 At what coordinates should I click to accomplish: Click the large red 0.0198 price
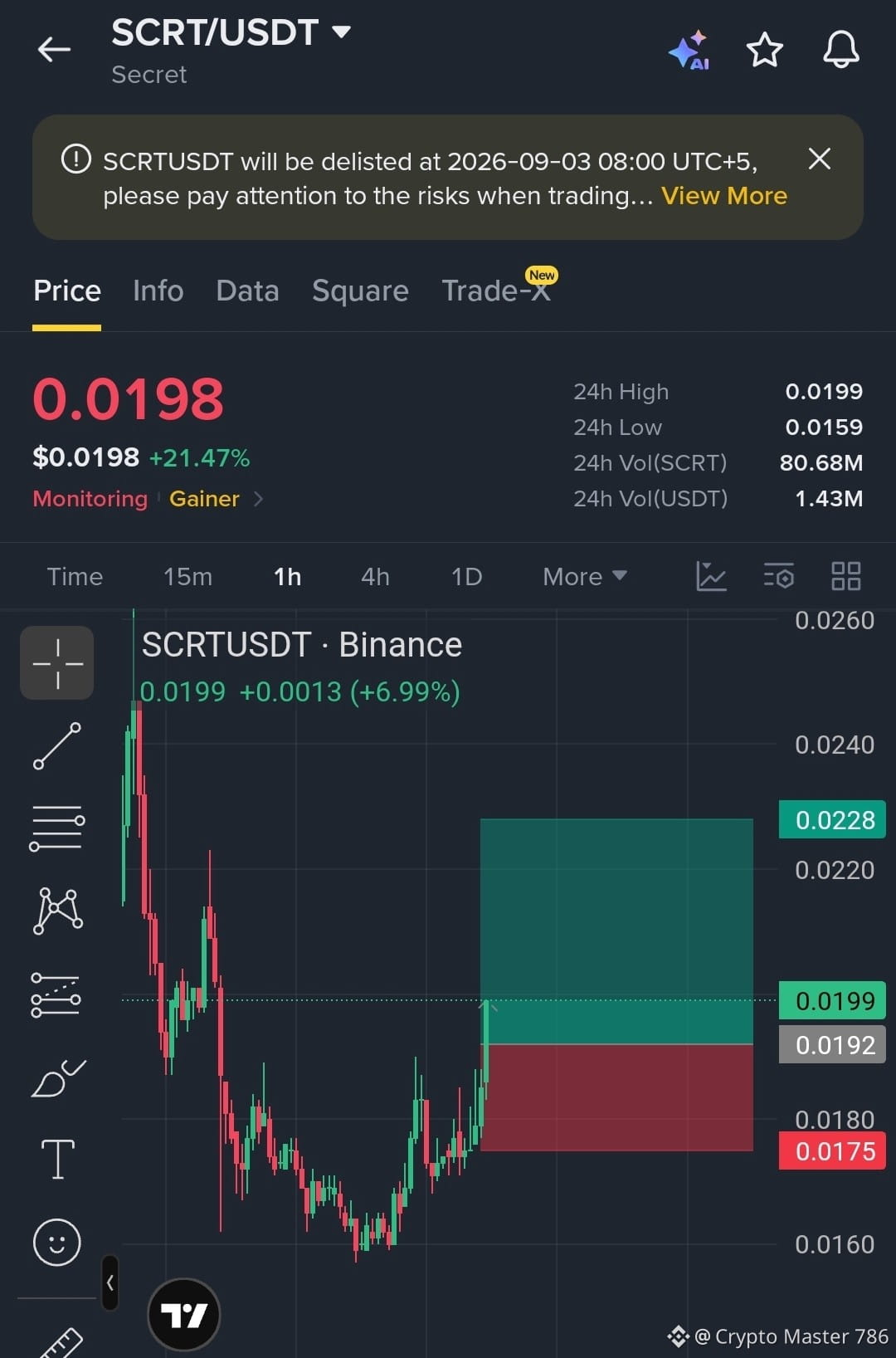click(129, 398)
